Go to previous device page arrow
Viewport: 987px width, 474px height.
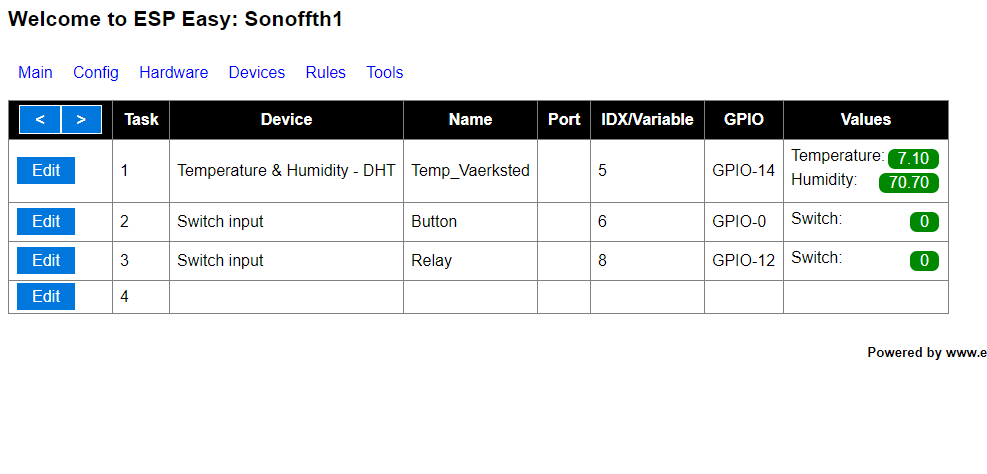(40, 120)
